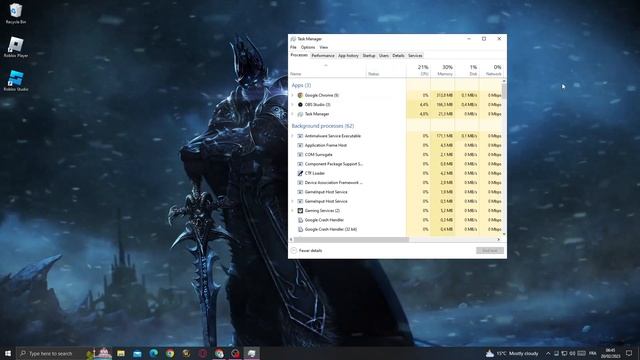
Task: Click the Task Manager process row icon
Action: click(300, 114)
